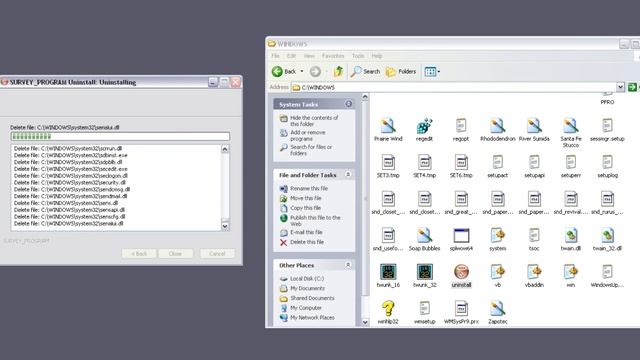Image resolution: width=640 pixels, height=360 pixels.
Task: Open Local Disk (C:) from Other Places
Action: point(302,278)
